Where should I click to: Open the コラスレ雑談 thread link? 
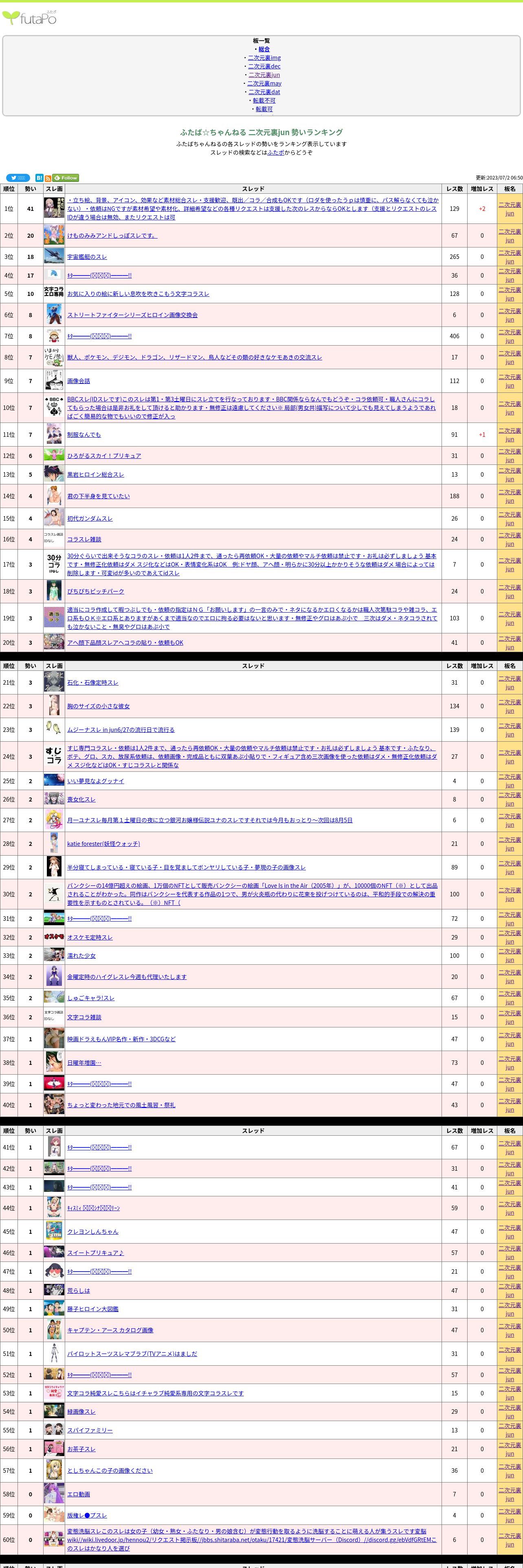tap(84, 539)
